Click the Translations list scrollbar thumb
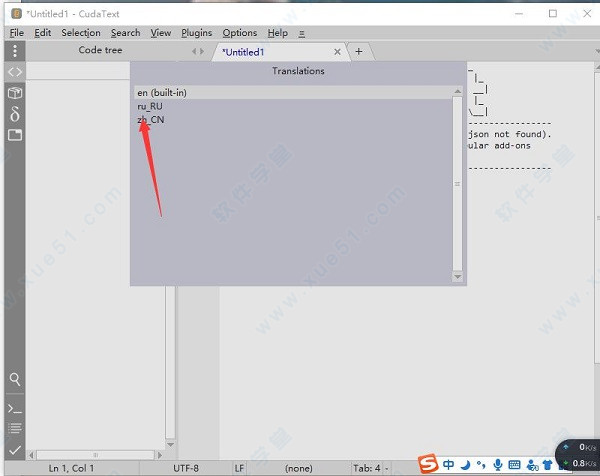Viewport: 600px width, 476px height. (x=457, y=184)
